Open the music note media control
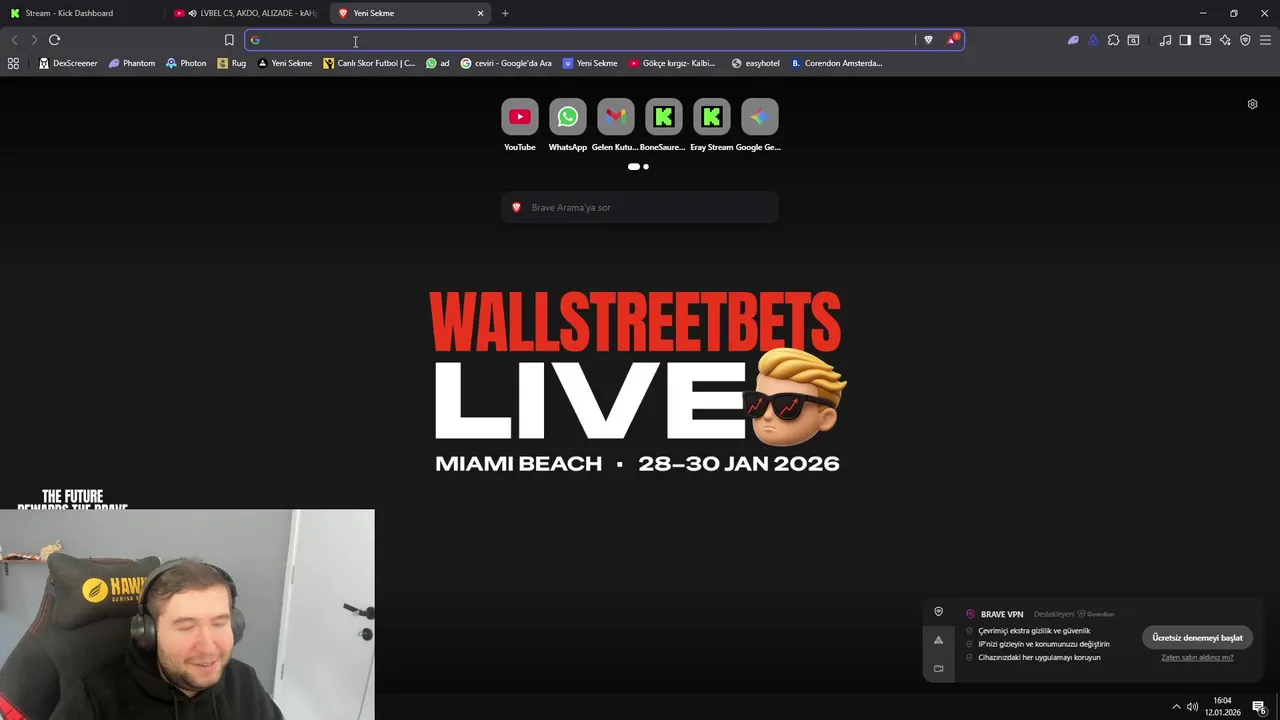 click(1165, 40)
